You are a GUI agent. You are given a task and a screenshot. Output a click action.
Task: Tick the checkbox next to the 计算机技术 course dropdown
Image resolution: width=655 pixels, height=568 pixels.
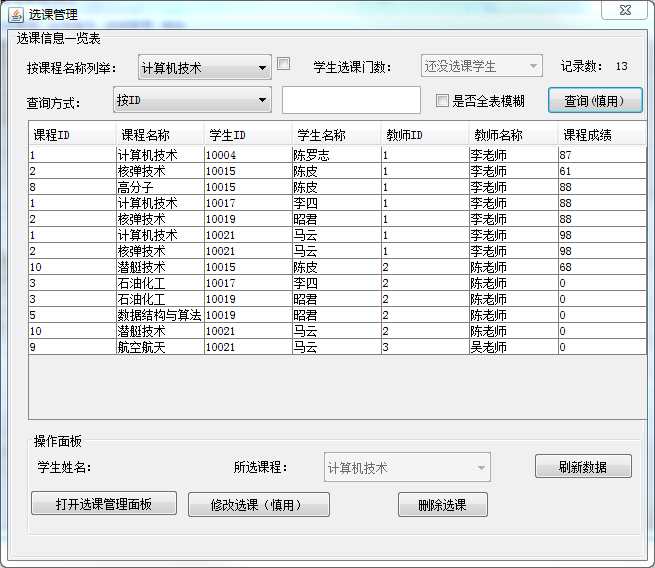[284, 64]
